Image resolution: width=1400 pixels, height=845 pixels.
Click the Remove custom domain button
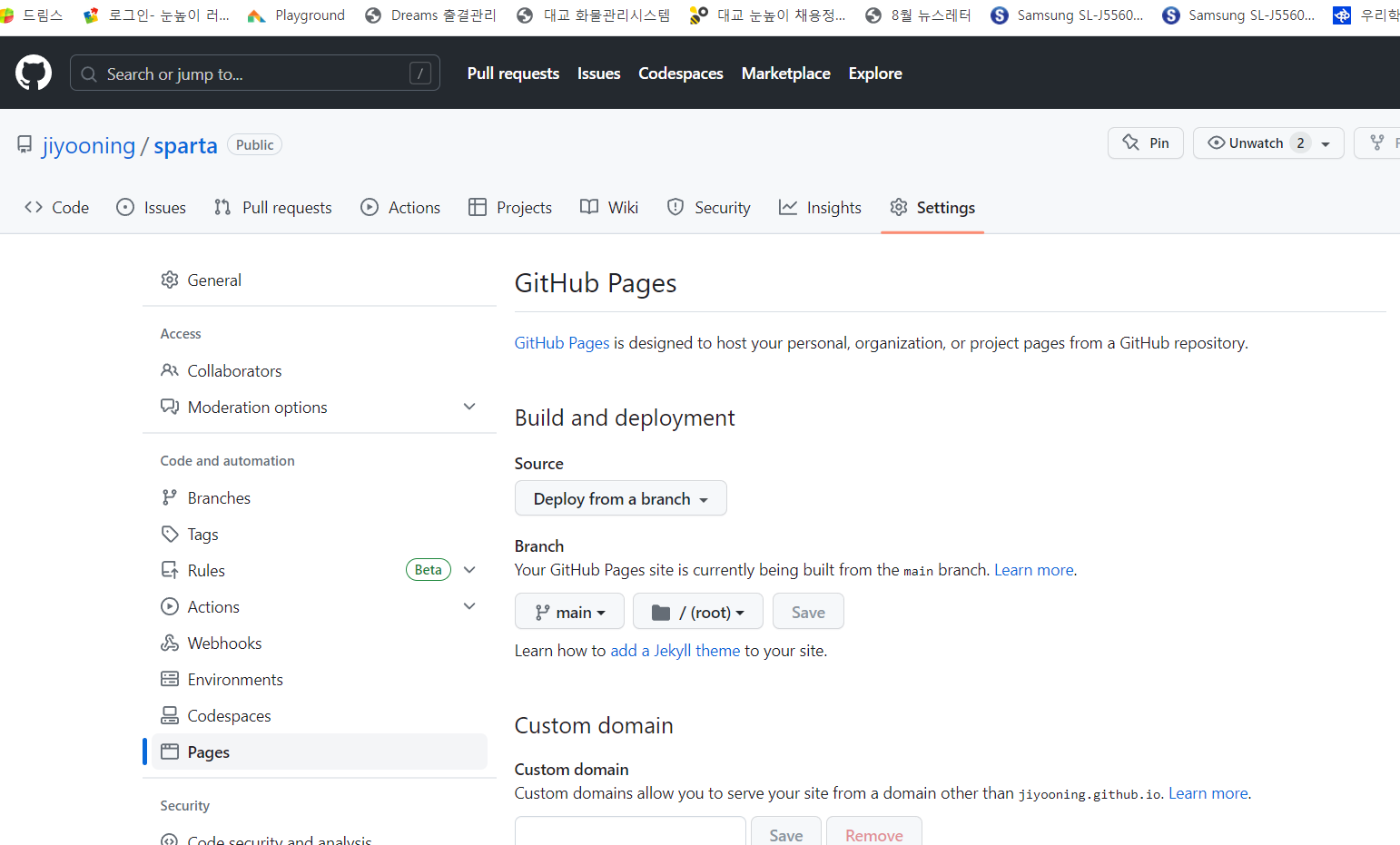pyautogui.click(x=874, y=832)
